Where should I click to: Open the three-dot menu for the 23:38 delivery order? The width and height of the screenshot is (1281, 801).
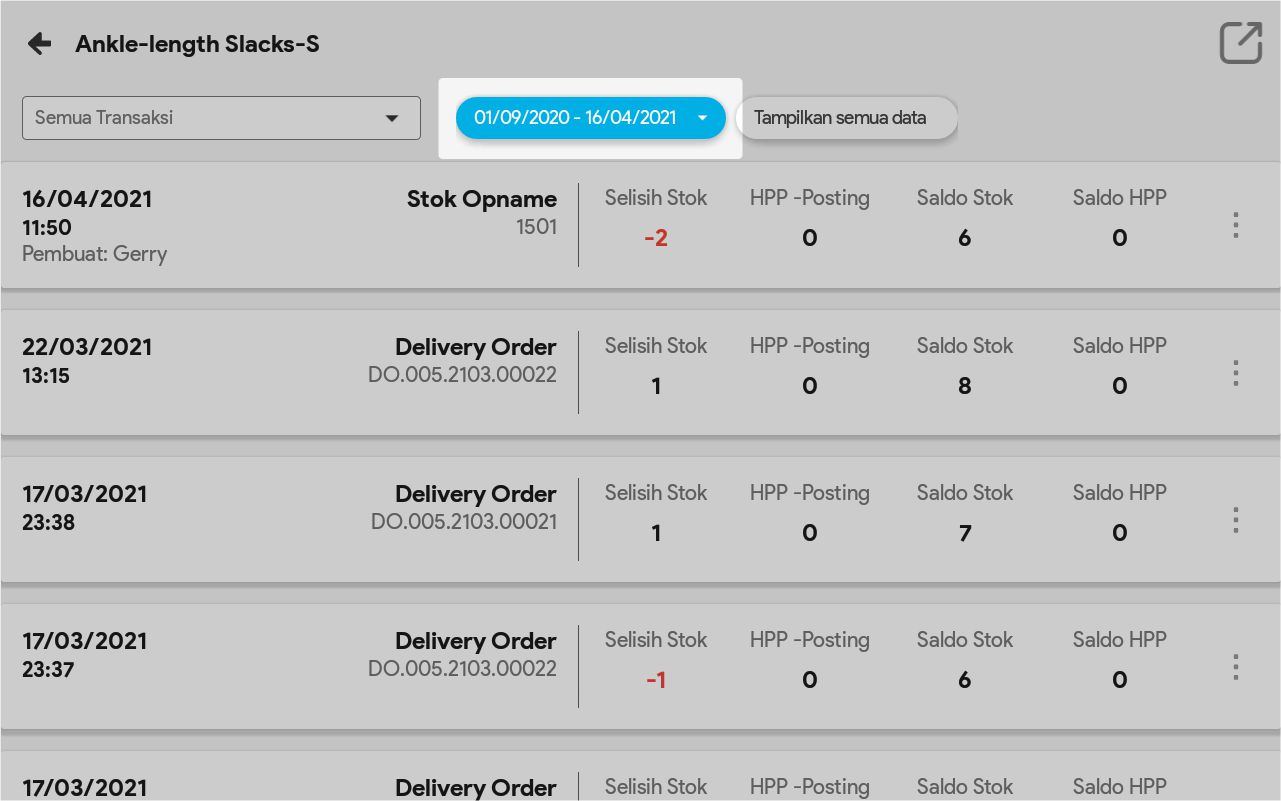[1236, 520]
